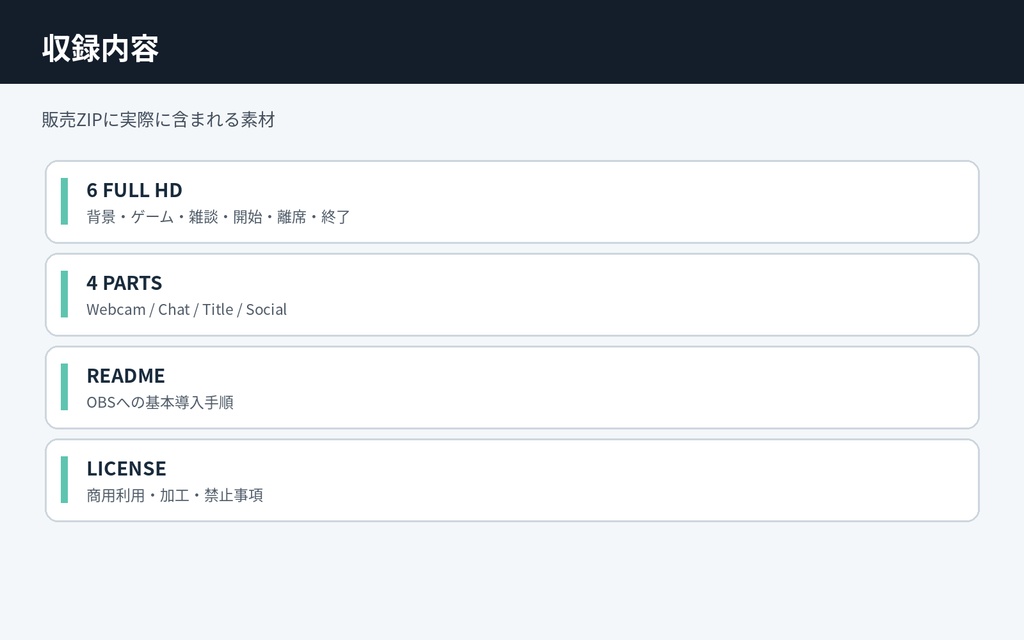Click the green accent bar beside README
1024x640 pixels.
click(x=64, y=387)
